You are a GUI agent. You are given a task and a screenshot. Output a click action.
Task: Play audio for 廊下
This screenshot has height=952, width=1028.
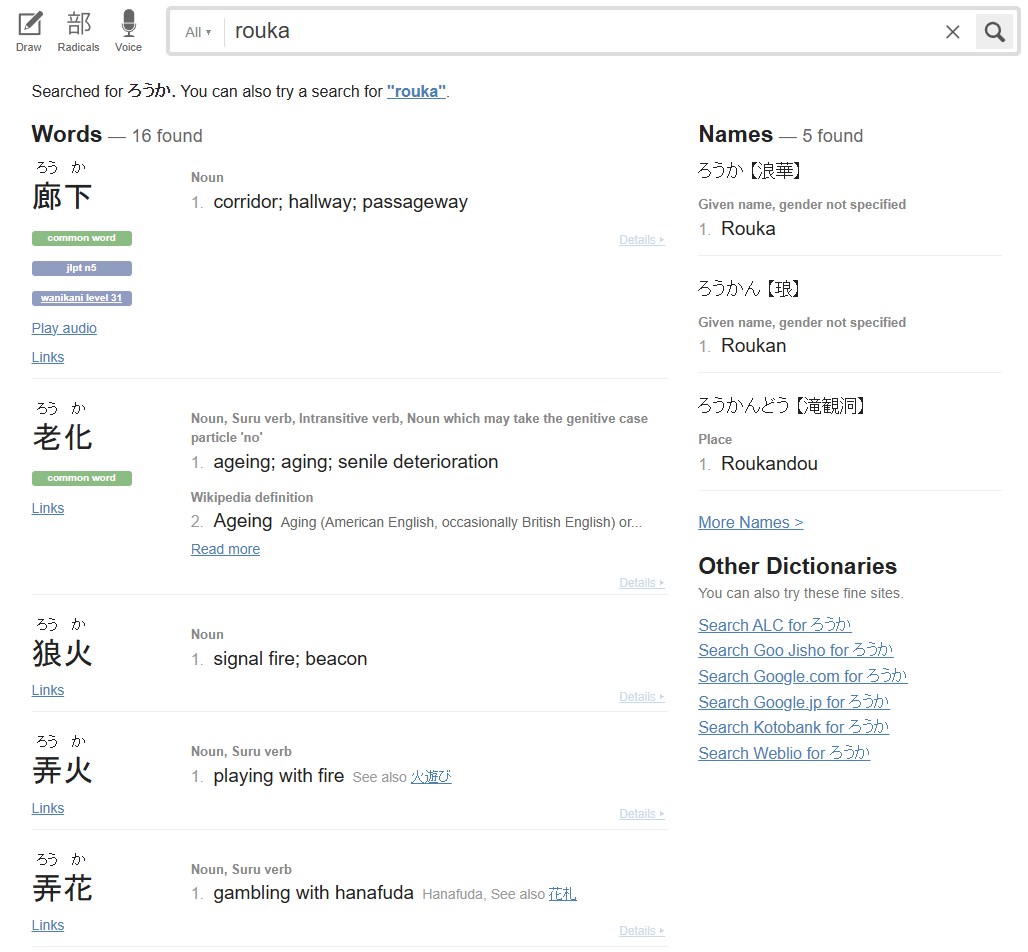coord(64,328)
